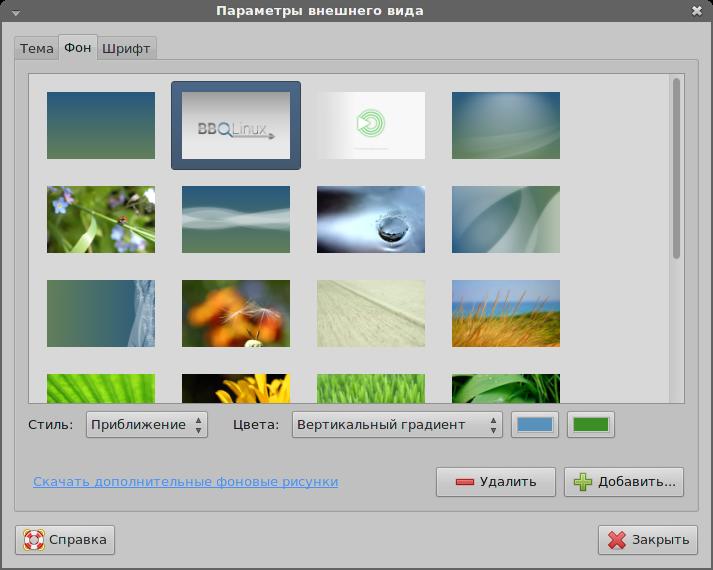Open the window menu arrow in title bar
The height and width of the screenshot is (570, 713).
16,13
